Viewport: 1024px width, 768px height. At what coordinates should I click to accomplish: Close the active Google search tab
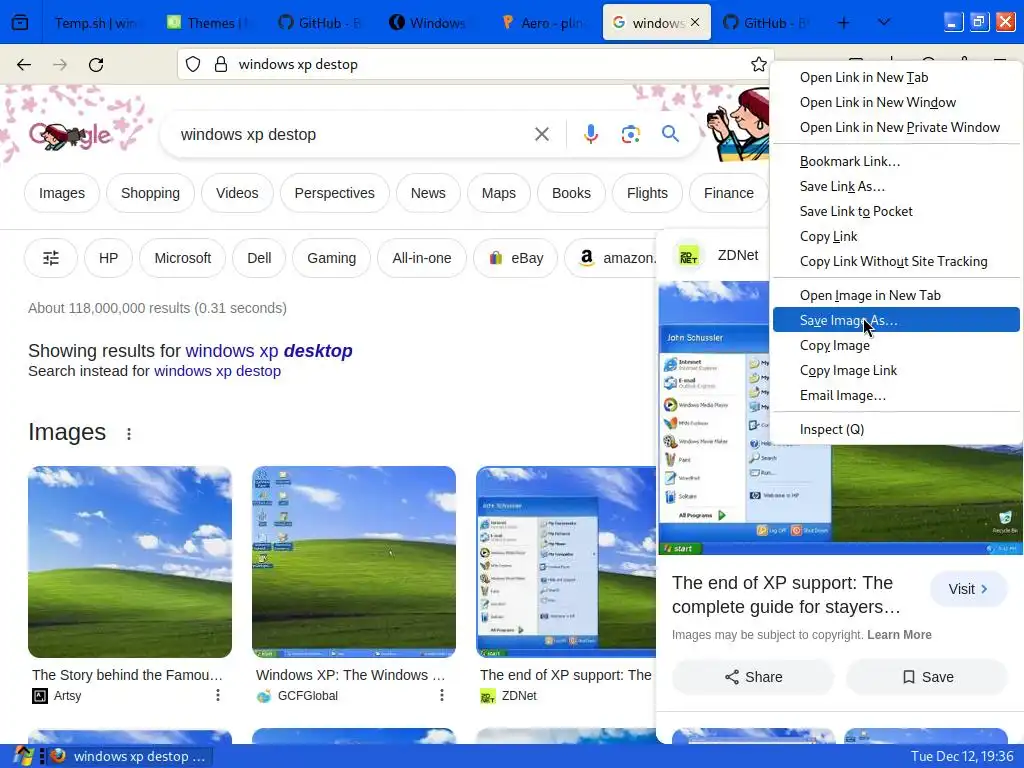[x=695, y=22]
